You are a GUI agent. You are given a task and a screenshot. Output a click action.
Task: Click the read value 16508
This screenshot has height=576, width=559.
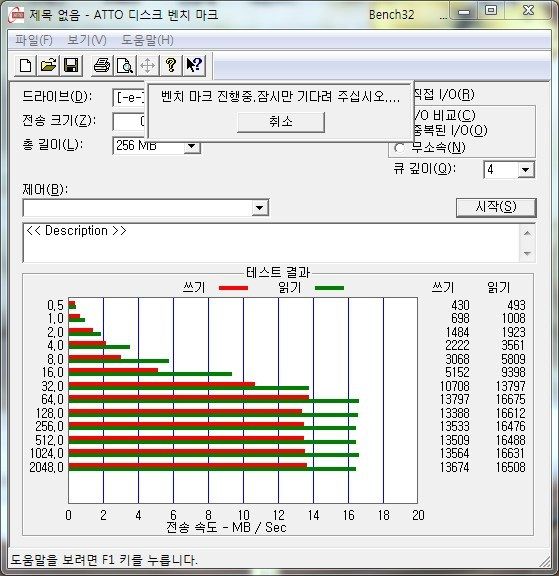(x=511, y=467)
